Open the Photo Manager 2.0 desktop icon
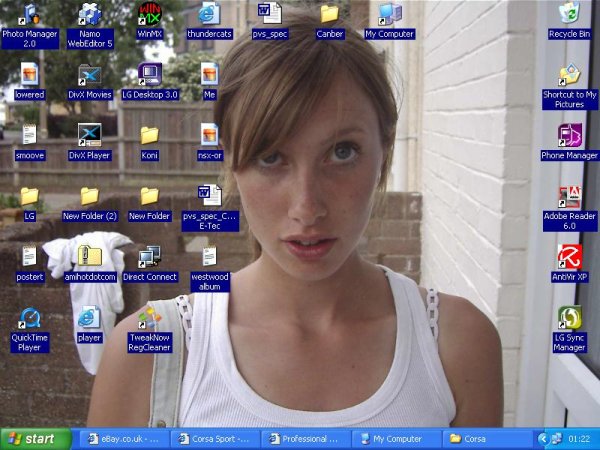Image resolution: width=600 pixels, height=450 pixels. (30, 15)
